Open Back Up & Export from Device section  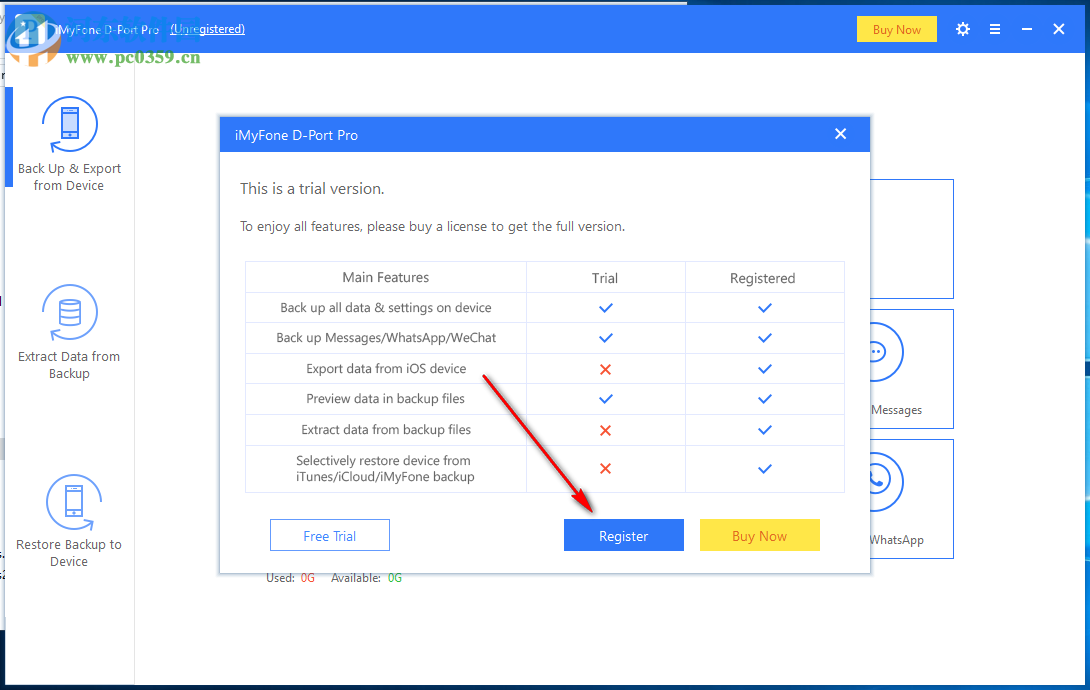69,145
